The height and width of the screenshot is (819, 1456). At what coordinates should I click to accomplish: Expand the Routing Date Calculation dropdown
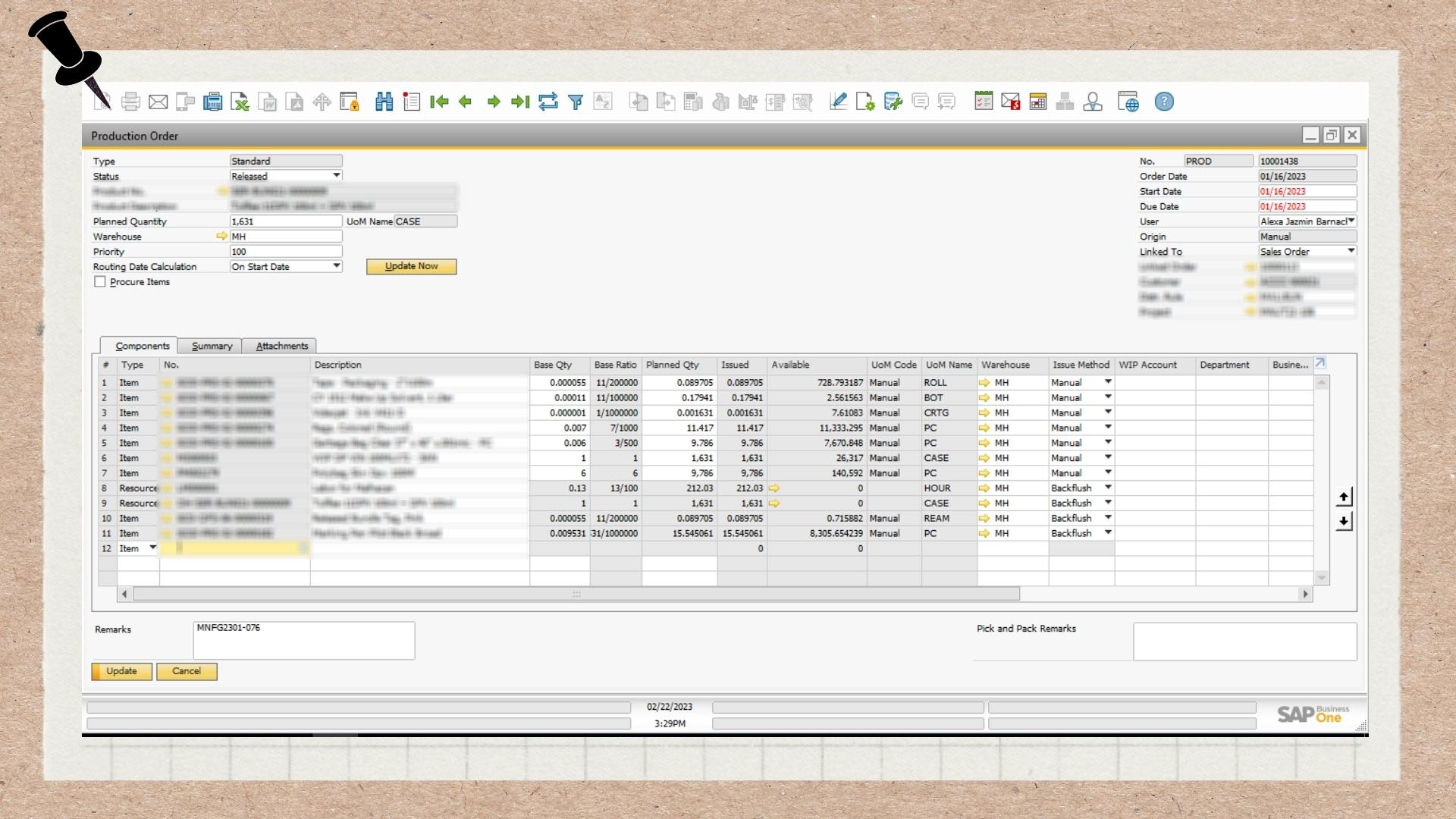336,266
